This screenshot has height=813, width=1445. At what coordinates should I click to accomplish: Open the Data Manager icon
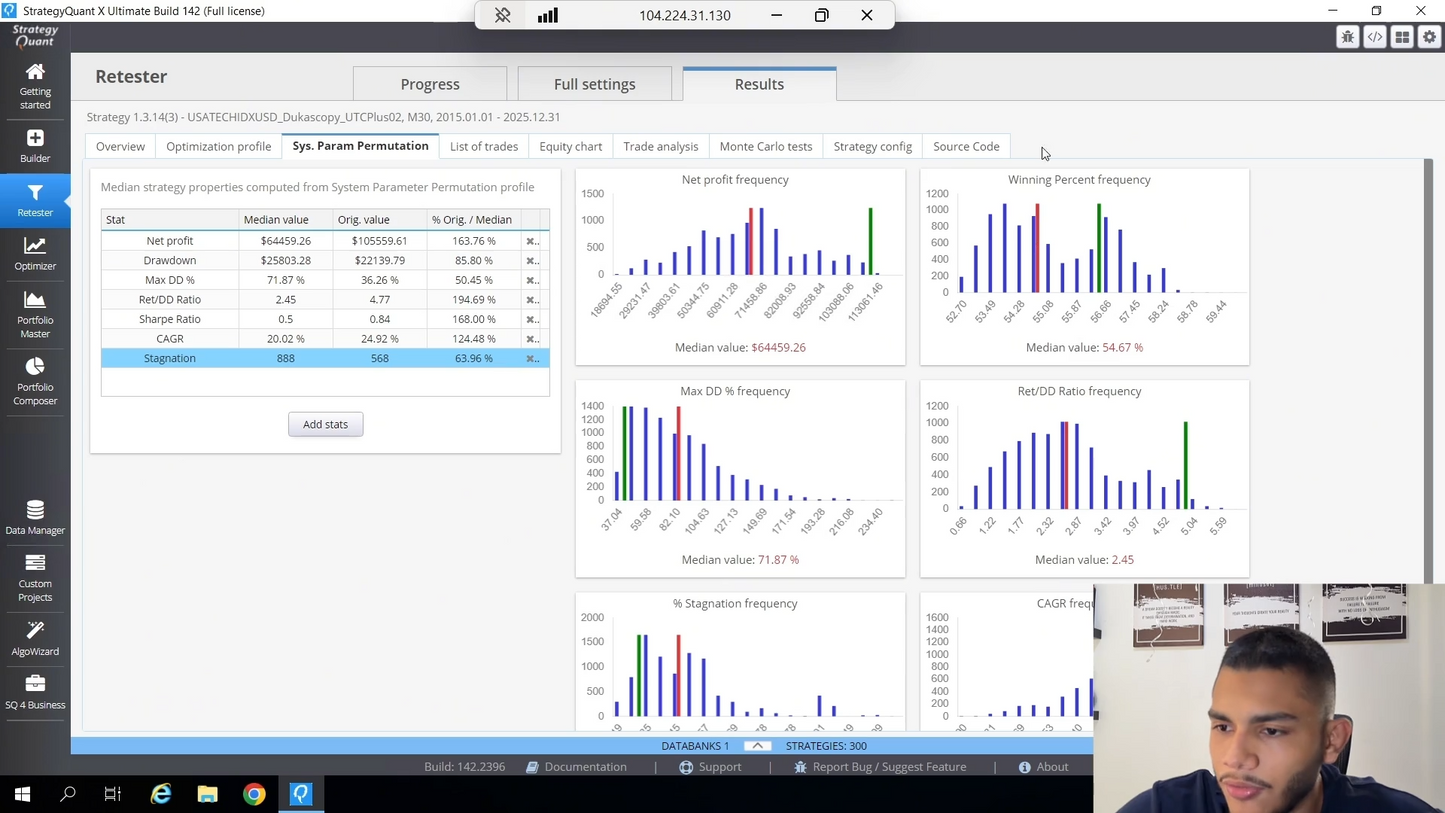click(35, 518)
